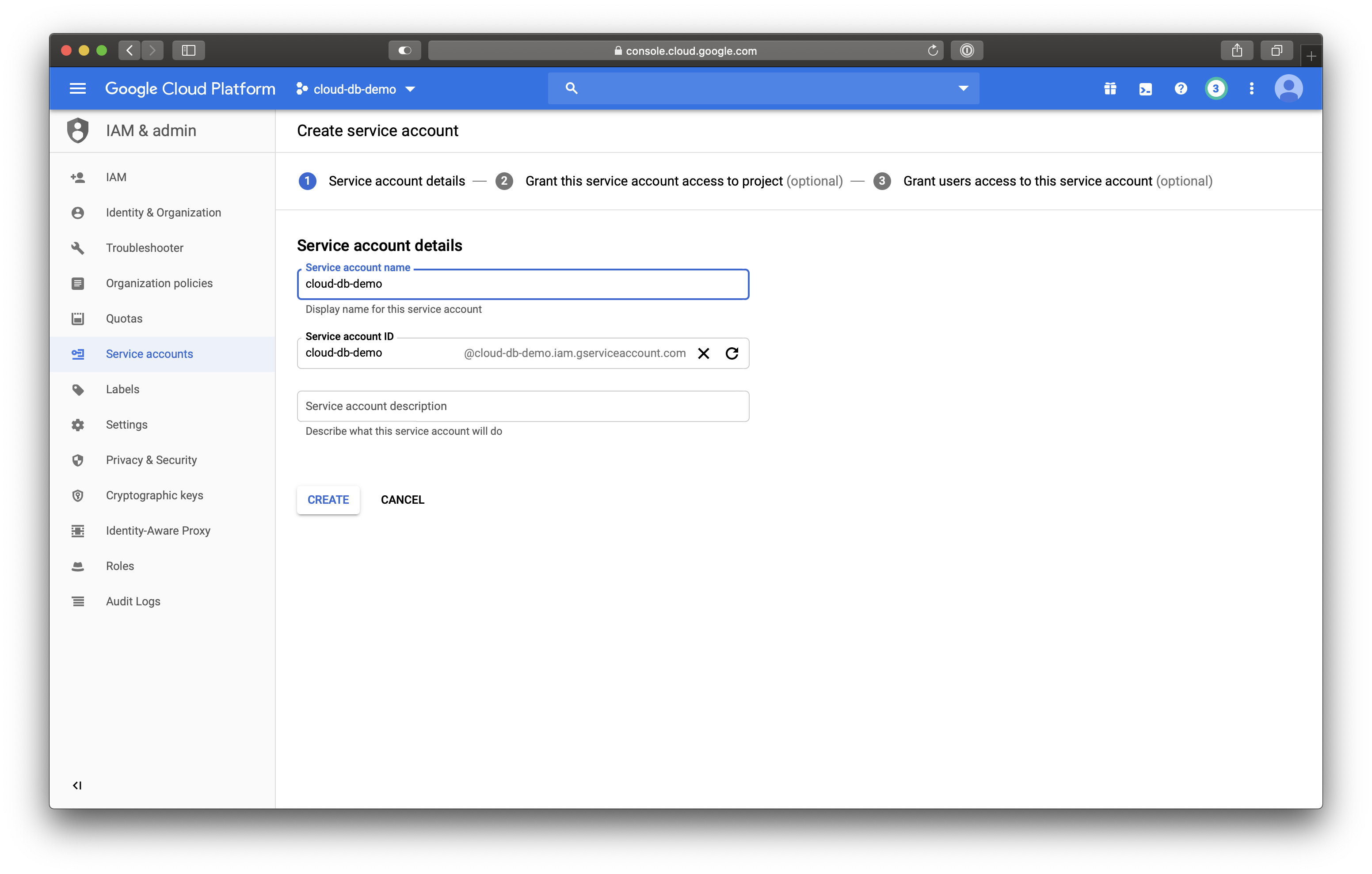Open Identity-Aware Proxy page
This screenshot has width=1372, height=874.
[162, 530]
